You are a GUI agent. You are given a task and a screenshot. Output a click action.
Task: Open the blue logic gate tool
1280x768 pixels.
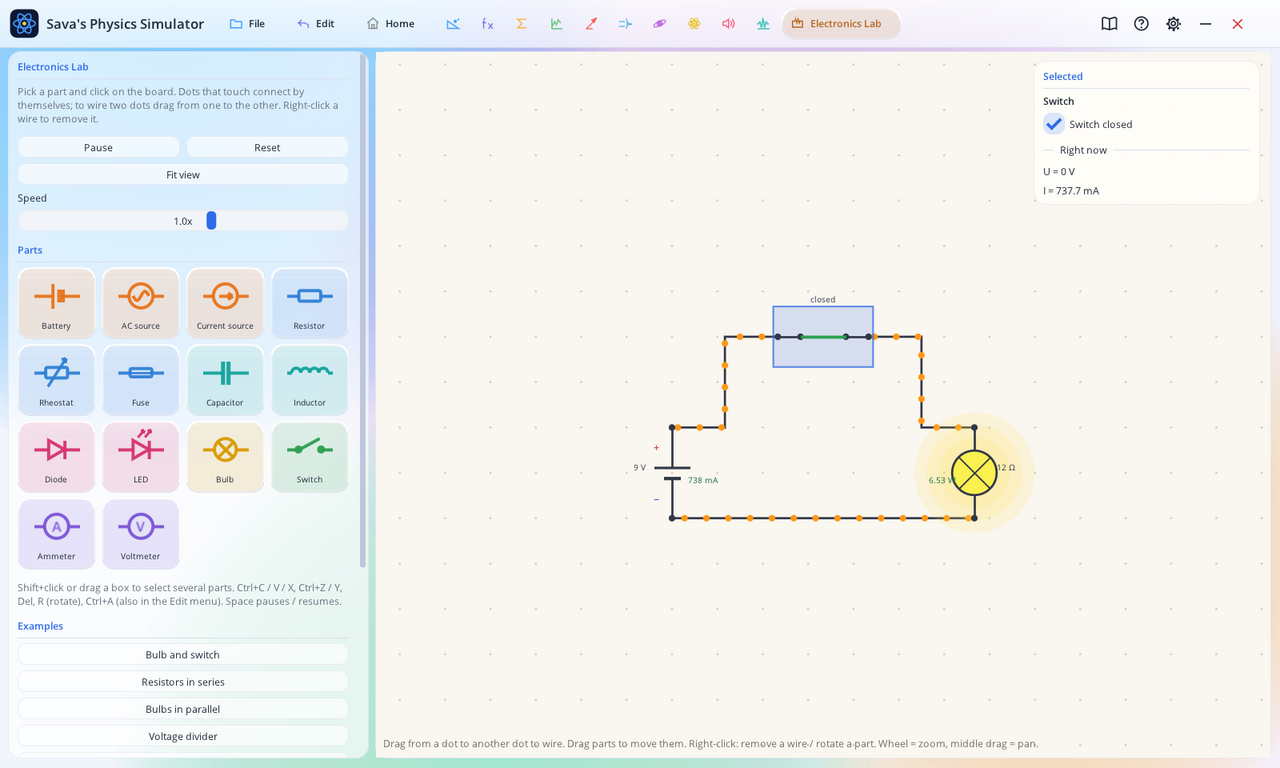(x=625, y=24)
